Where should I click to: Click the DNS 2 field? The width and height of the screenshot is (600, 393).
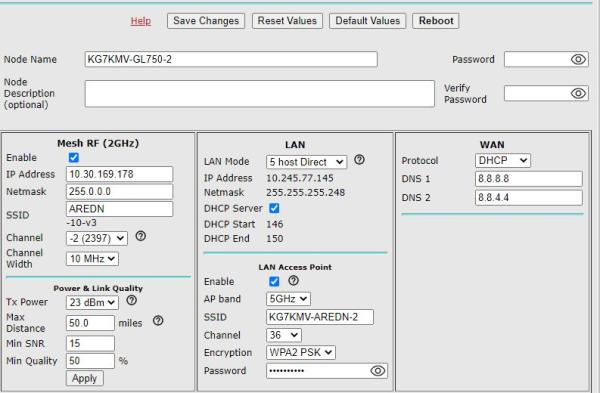click(x=529, y=197)
